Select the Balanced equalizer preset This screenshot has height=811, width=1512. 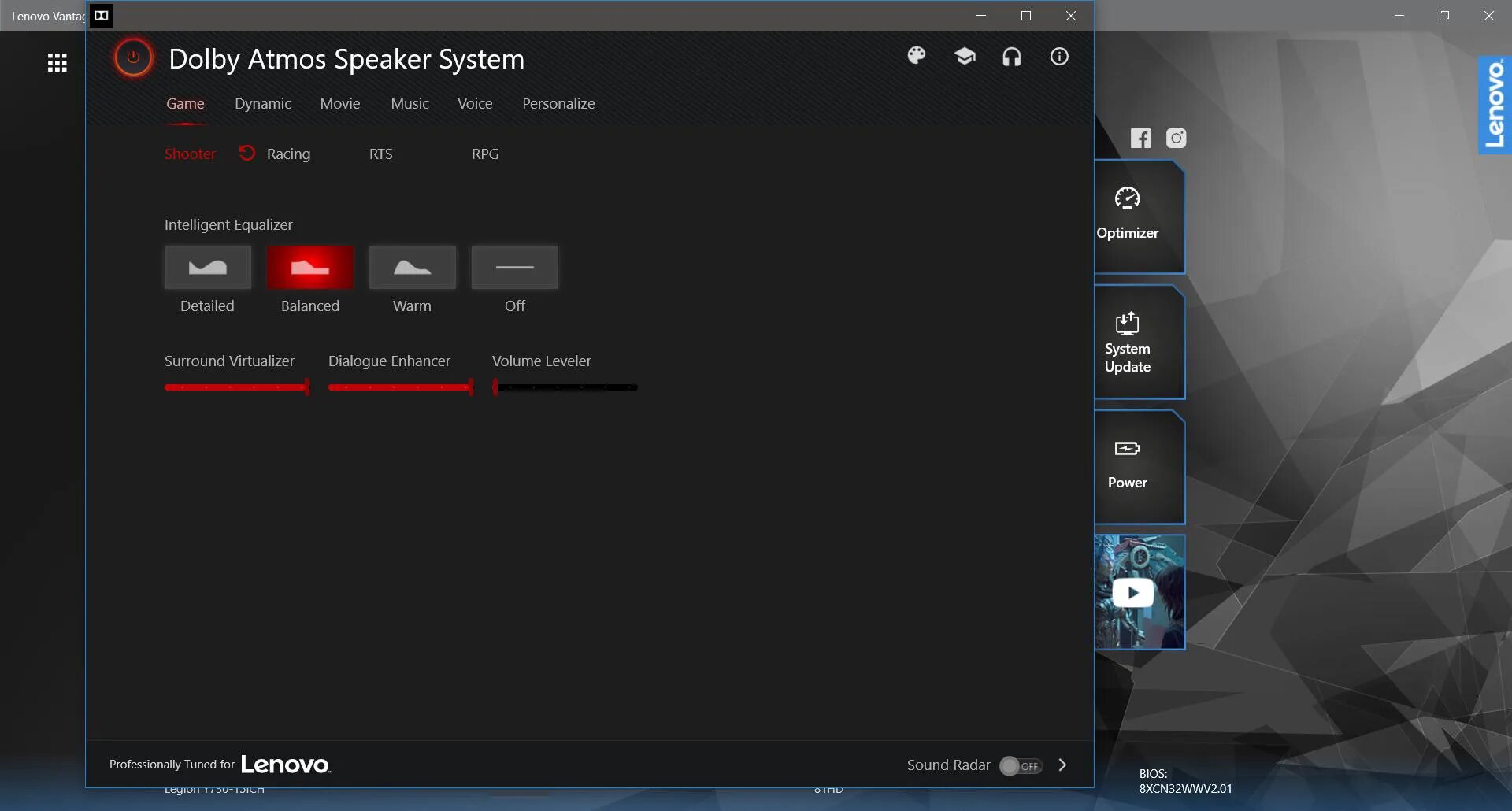click(x=310, y=267)
